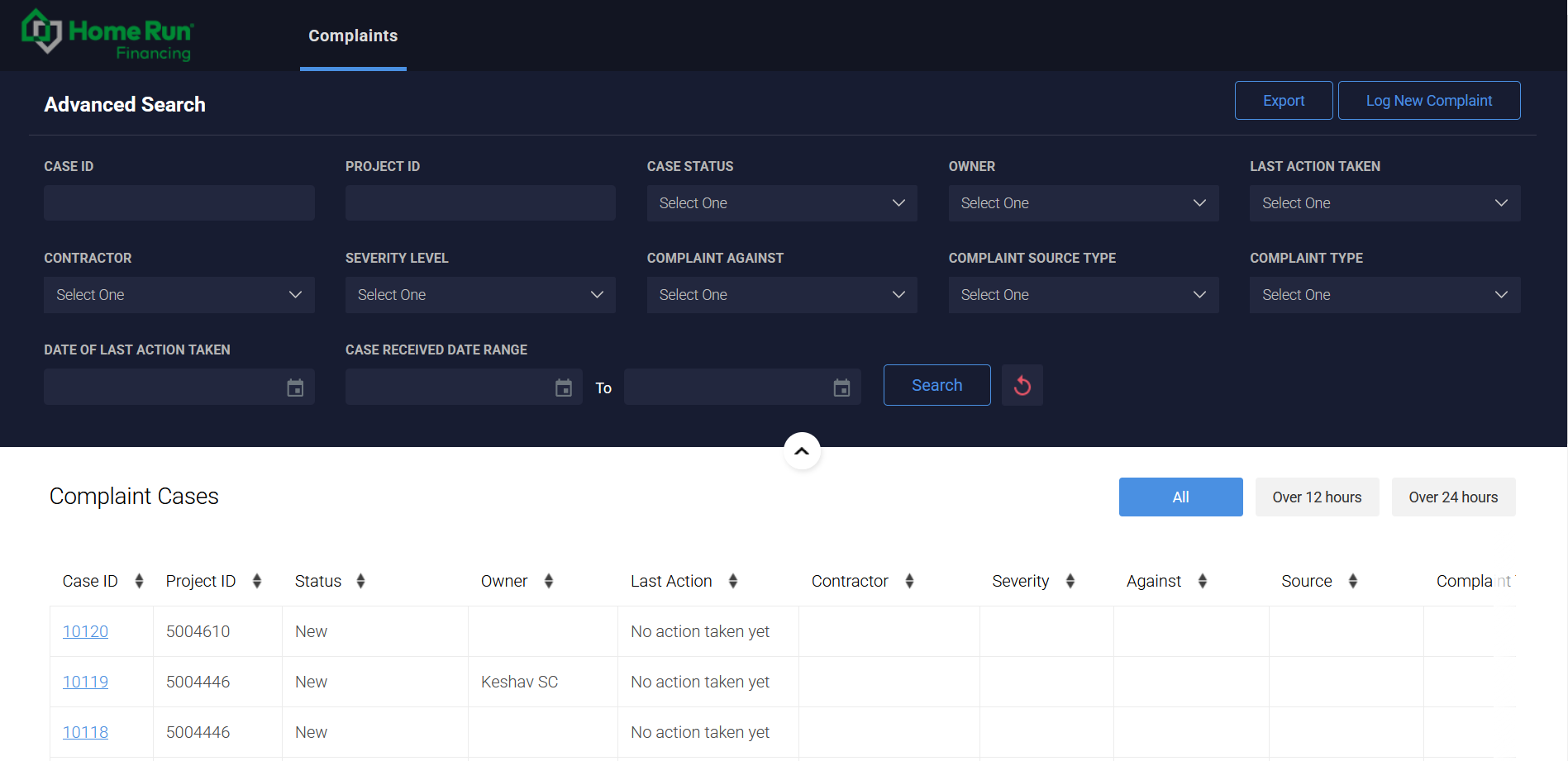This screenshot has height=761, width=1568.
Task: Open calendar for case received end date
Action: tap(841, 388)
